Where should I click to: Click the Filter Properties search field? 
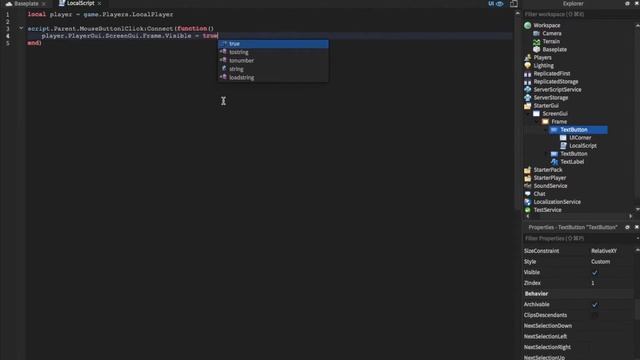coord(578,238)
